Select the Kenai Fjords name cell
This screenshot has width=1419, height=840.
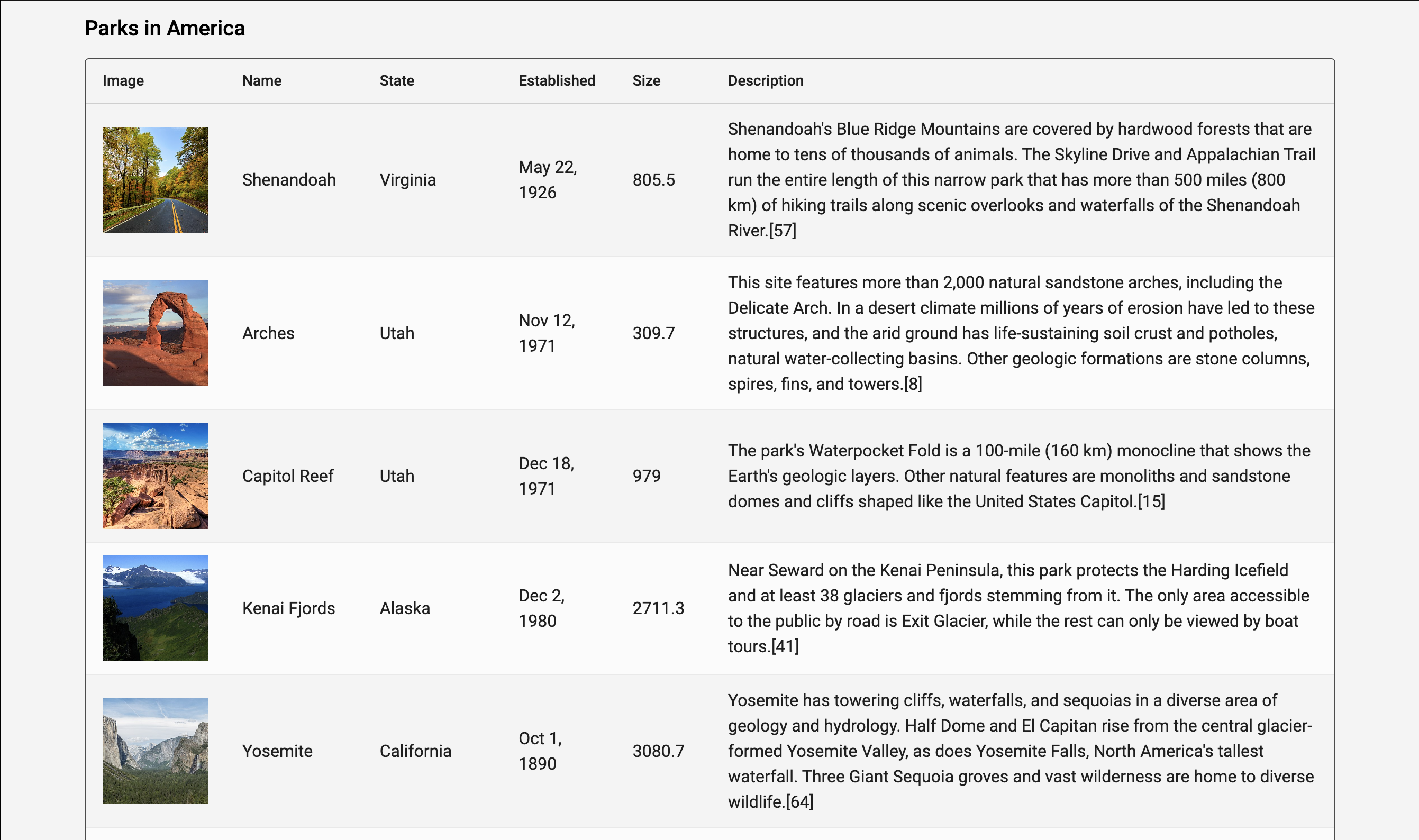click(x=288, y=608)
